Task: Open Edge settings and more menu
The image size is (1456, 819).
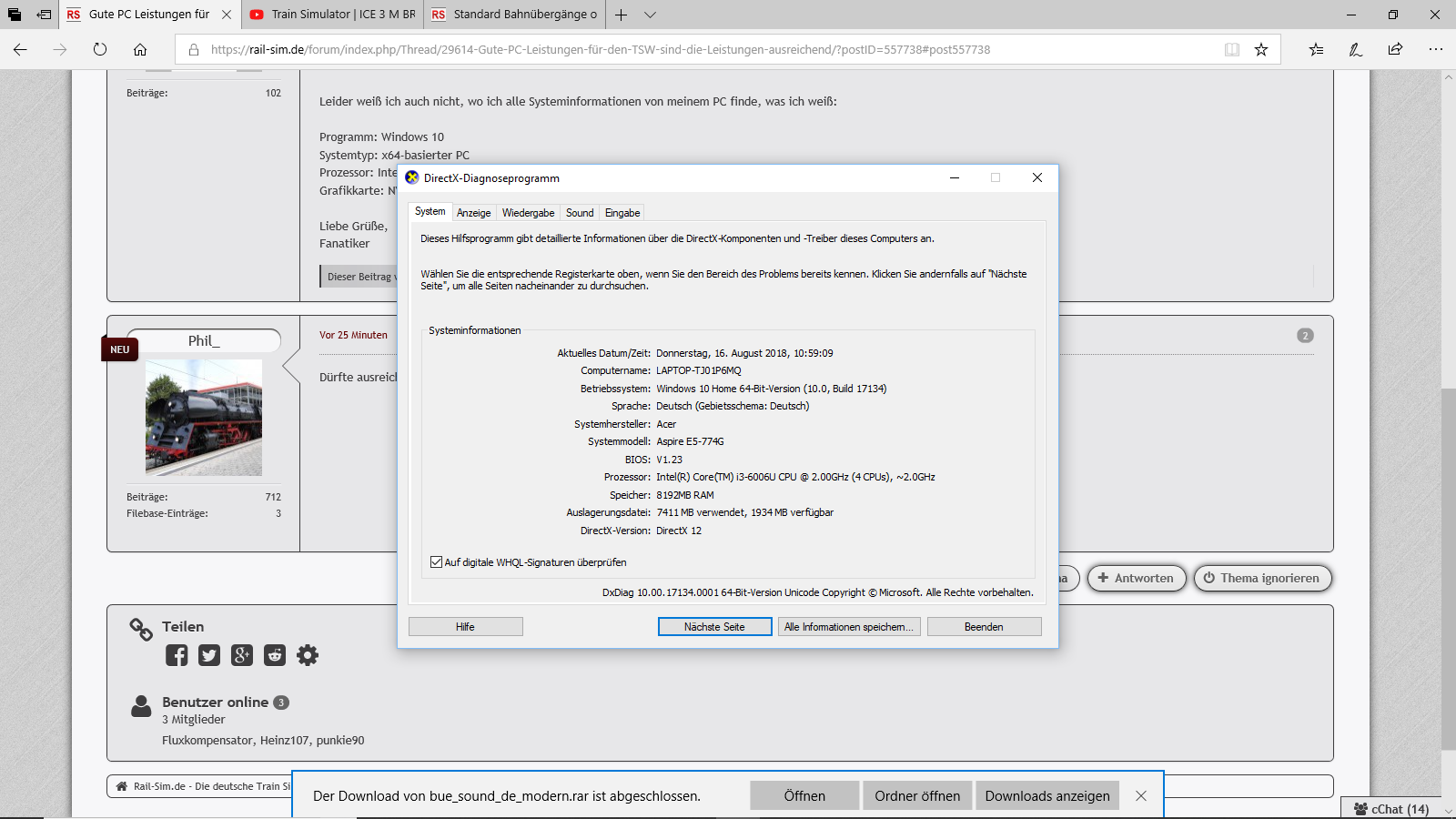Action: coord(1436,49)
